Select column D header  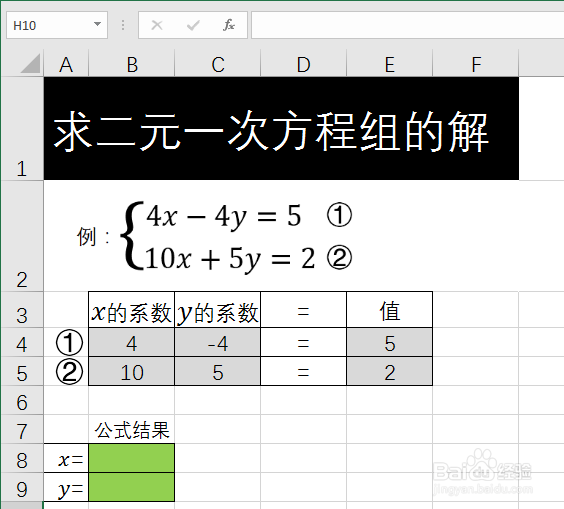[x=304, y=64]
